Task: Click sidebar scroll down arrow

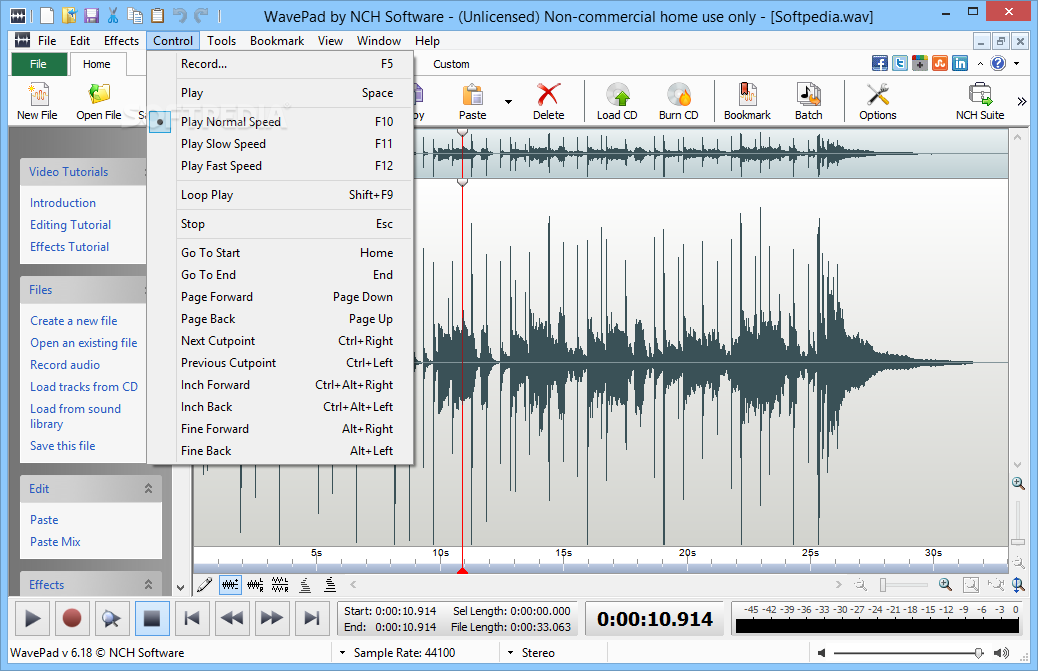Action: [180, 587]
